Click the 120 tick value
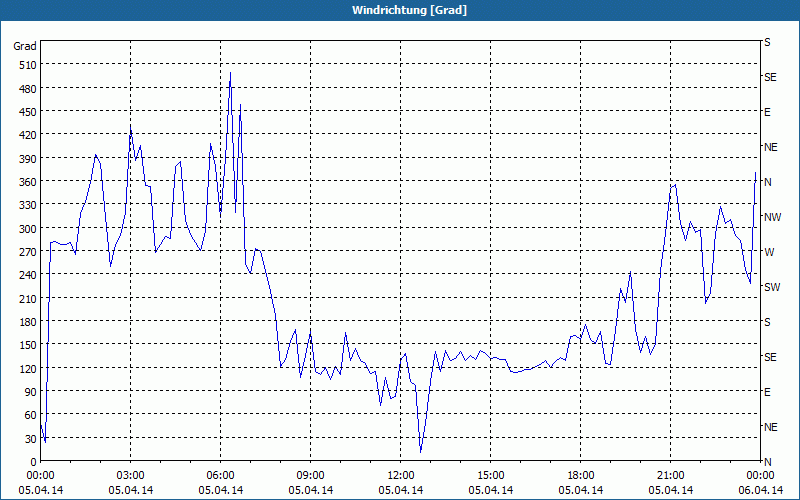Image resolution: width=800 pixels, height=500 pixels. pyautogui.click(x=28, y=368)
